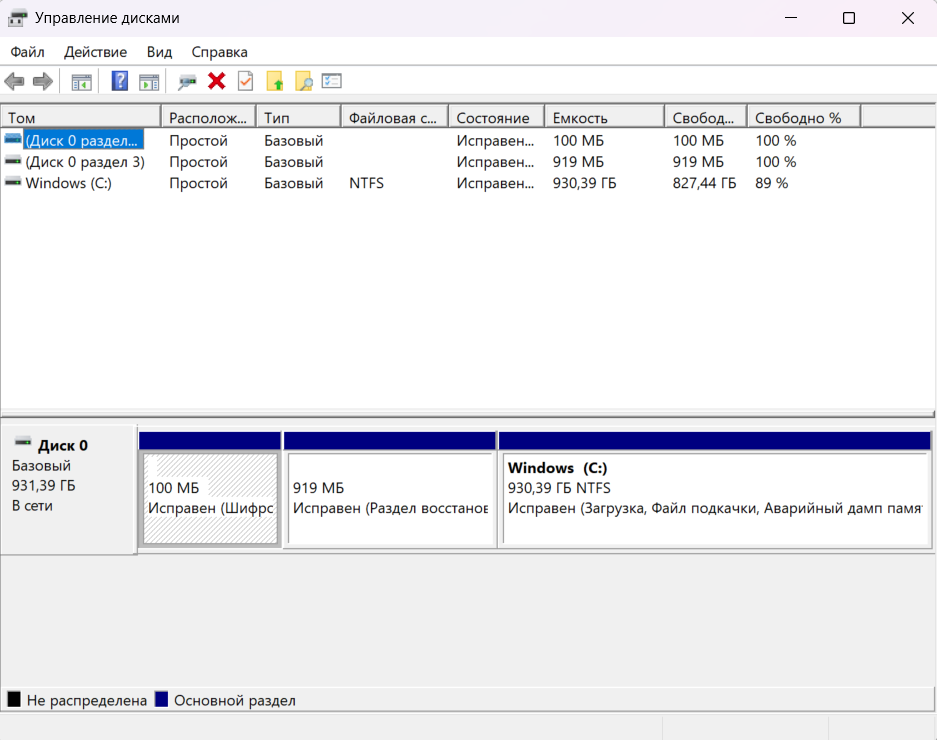This screenshot has height=740, width=937.
Task: Click the black Не распределена legend swatch
Action: [x=14, y=699]
